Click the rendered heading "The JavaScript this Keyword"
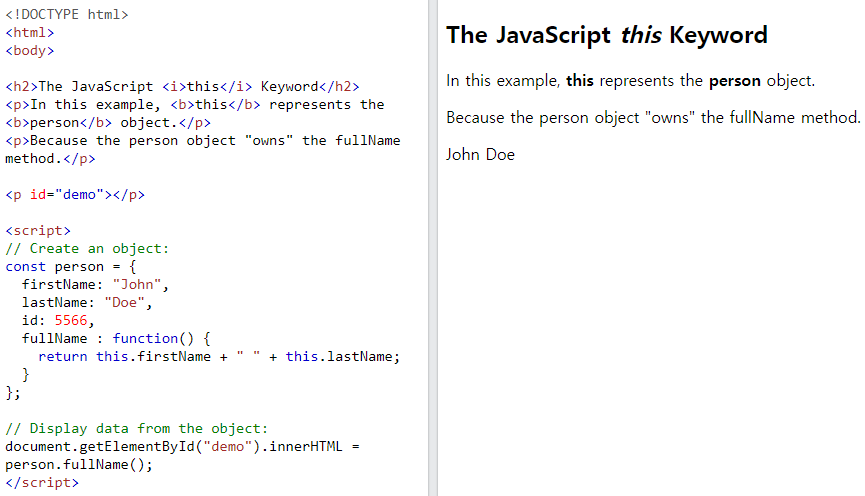This screenshot has height=496, width=865. pyautogui.click(x=607, y=35)
